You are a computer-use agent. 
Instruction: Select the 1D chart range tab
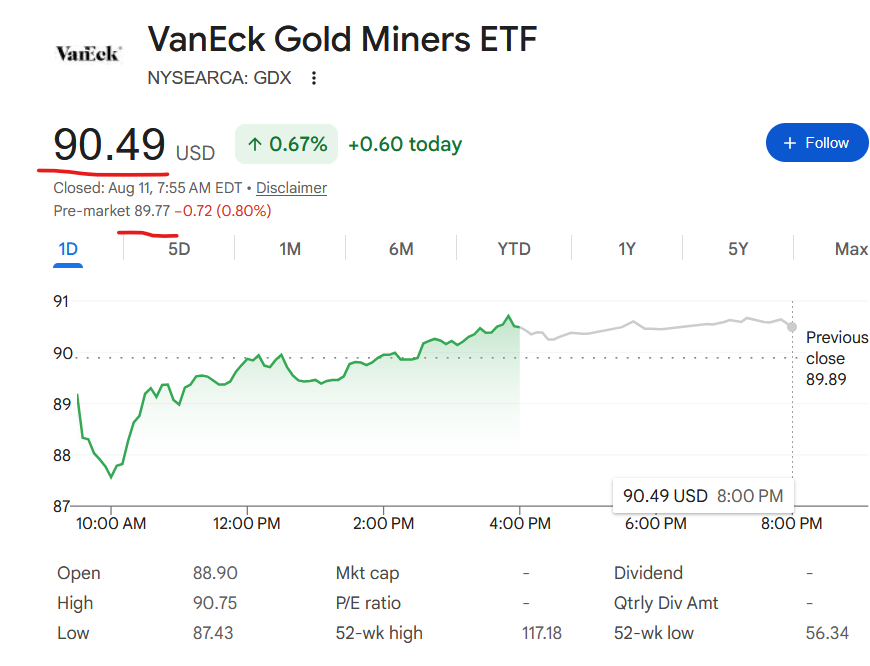point(68,249)
